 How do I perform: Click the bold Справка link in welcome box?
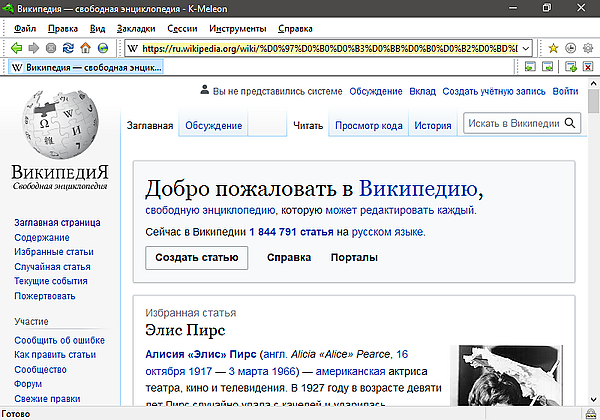point(289,257)
